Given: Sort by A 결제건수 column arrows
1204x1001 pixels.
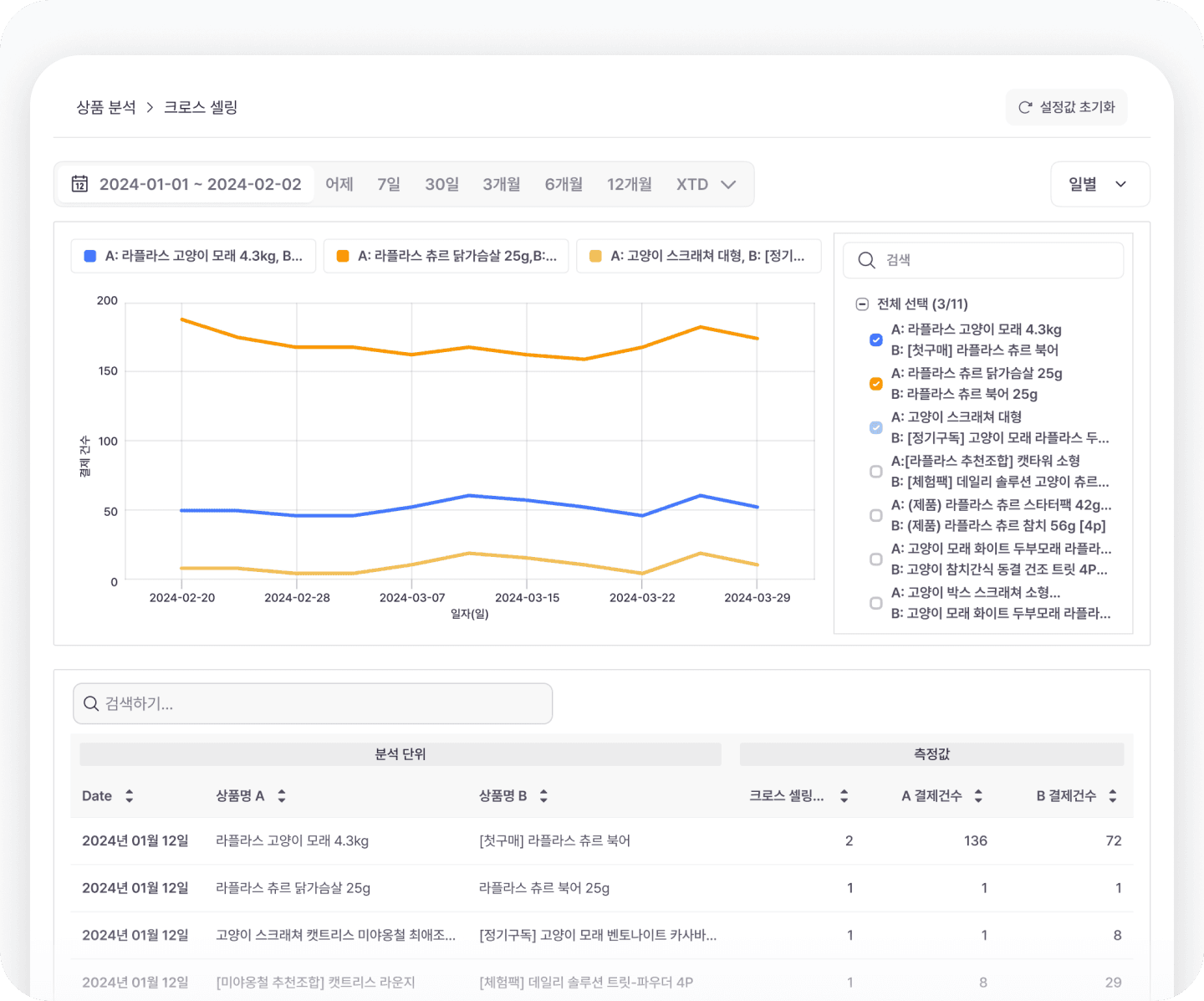Looking at the screenshot, I should (978, 796).
